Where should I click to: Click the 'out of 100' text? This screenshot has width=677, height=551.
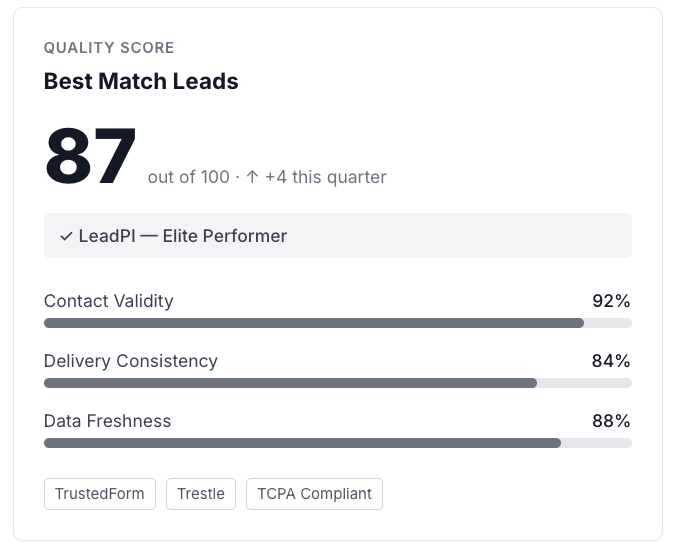click(x=188, y=177)
